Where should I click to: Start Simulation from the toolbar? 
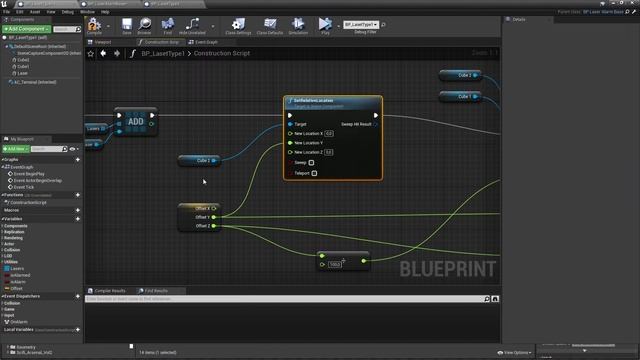tap(298, 26)
